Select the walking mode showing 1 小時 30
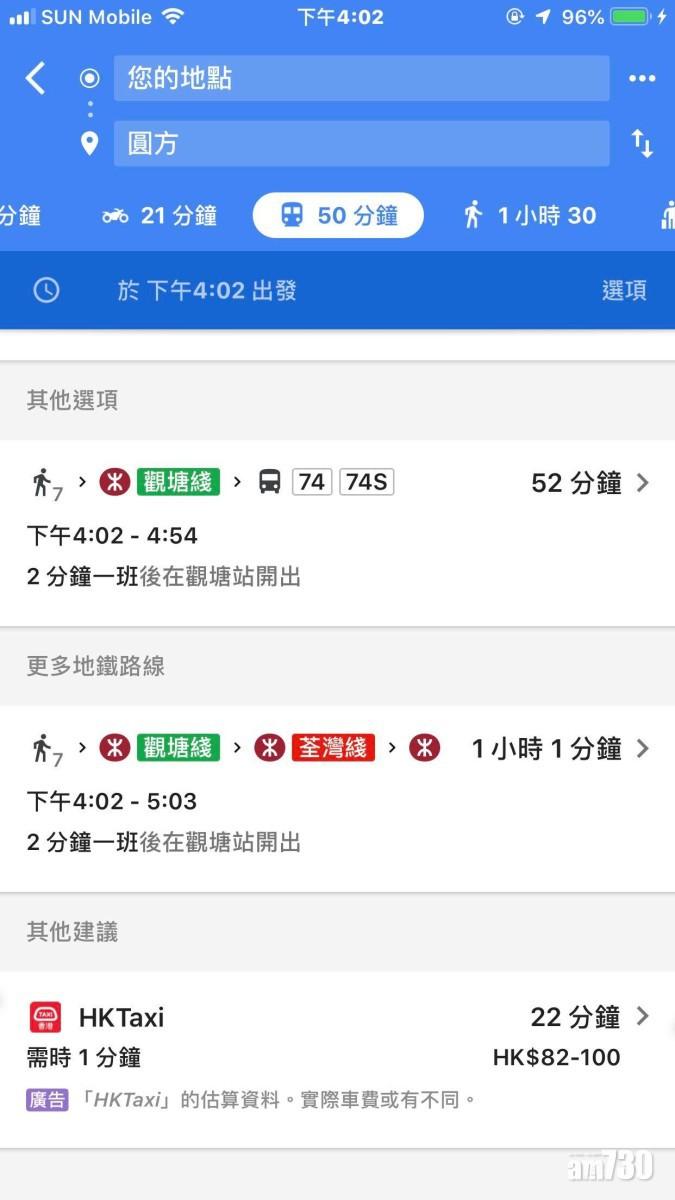The height and width of the screenshot is (1200, 675). (528, 215)
